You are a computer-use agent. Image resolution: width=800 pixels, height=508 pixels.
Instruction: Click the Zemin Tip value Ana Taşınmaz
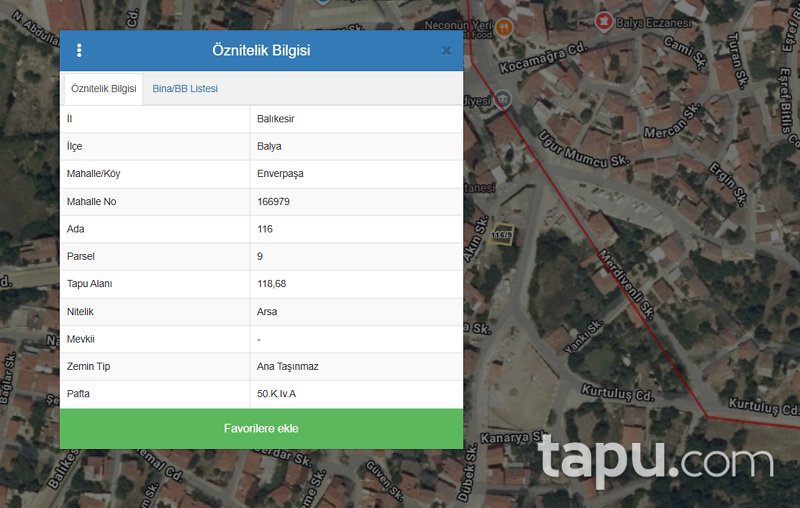[x=288, y=366]
